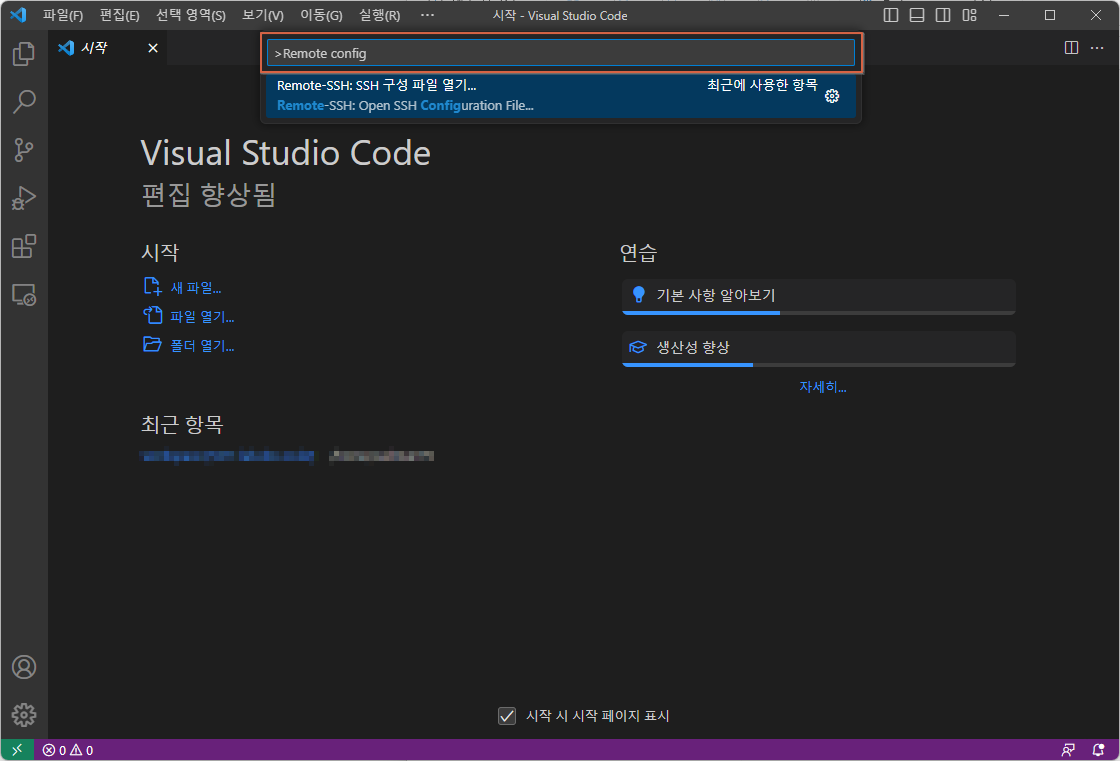Viewport: 1120px width, 761px height.
Task: Click the green remote window indicator
Action: click(17, 750)
